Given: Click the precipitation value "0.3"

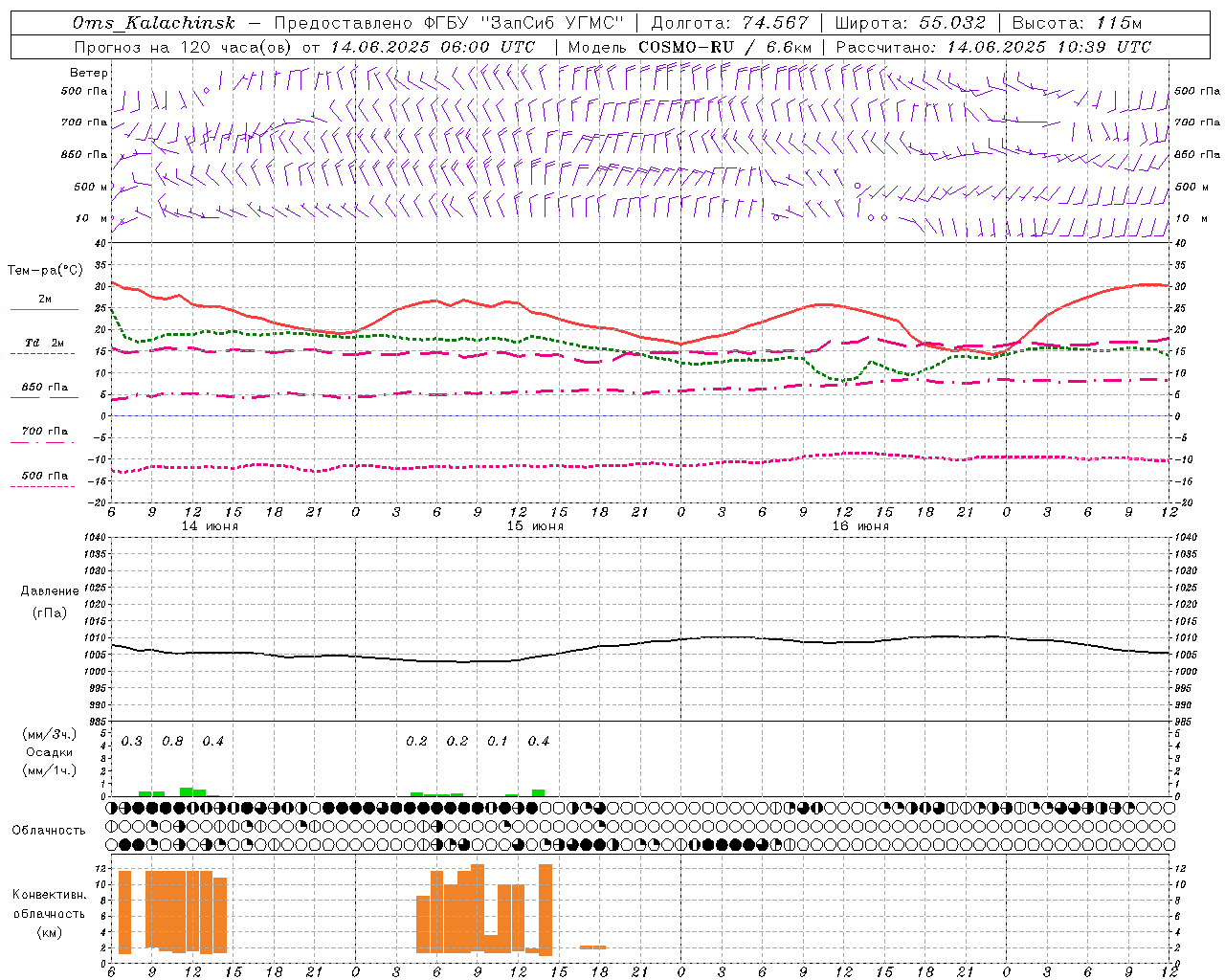Looking at the screenshot, I should click(131, 742).
